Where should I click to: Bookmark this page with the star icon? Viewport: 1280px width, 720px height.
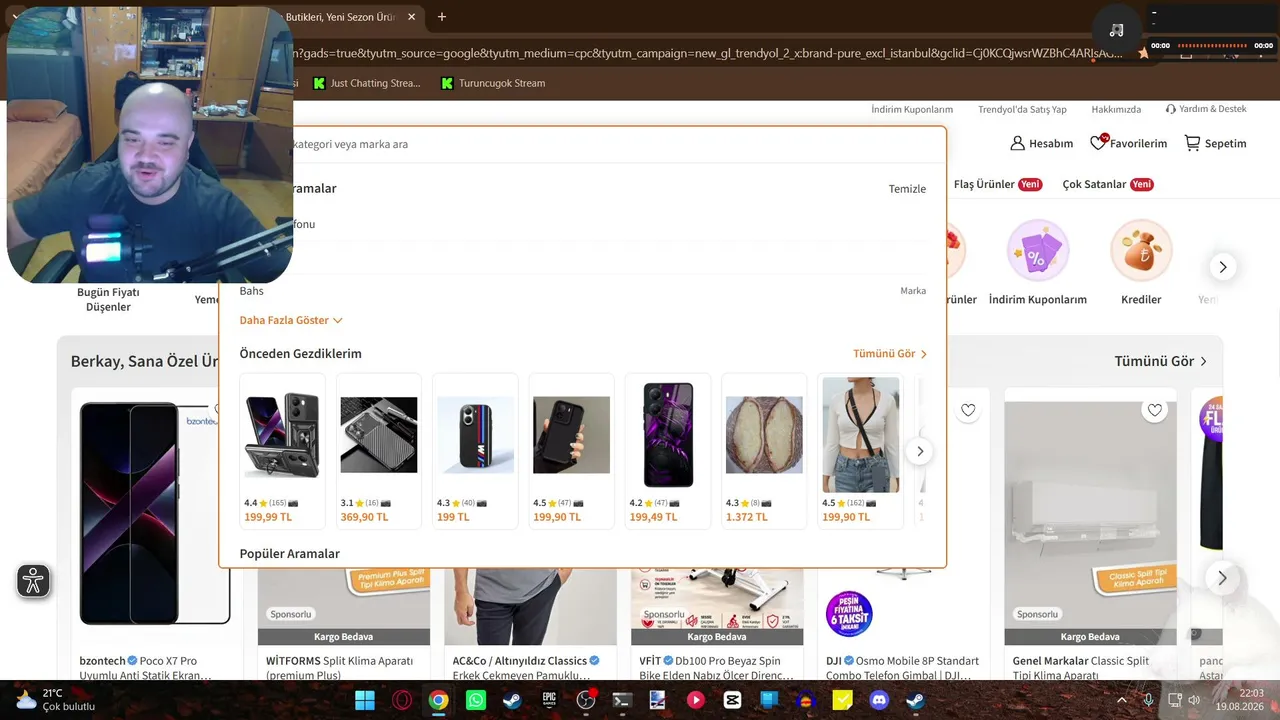(x=1144, y=53)
